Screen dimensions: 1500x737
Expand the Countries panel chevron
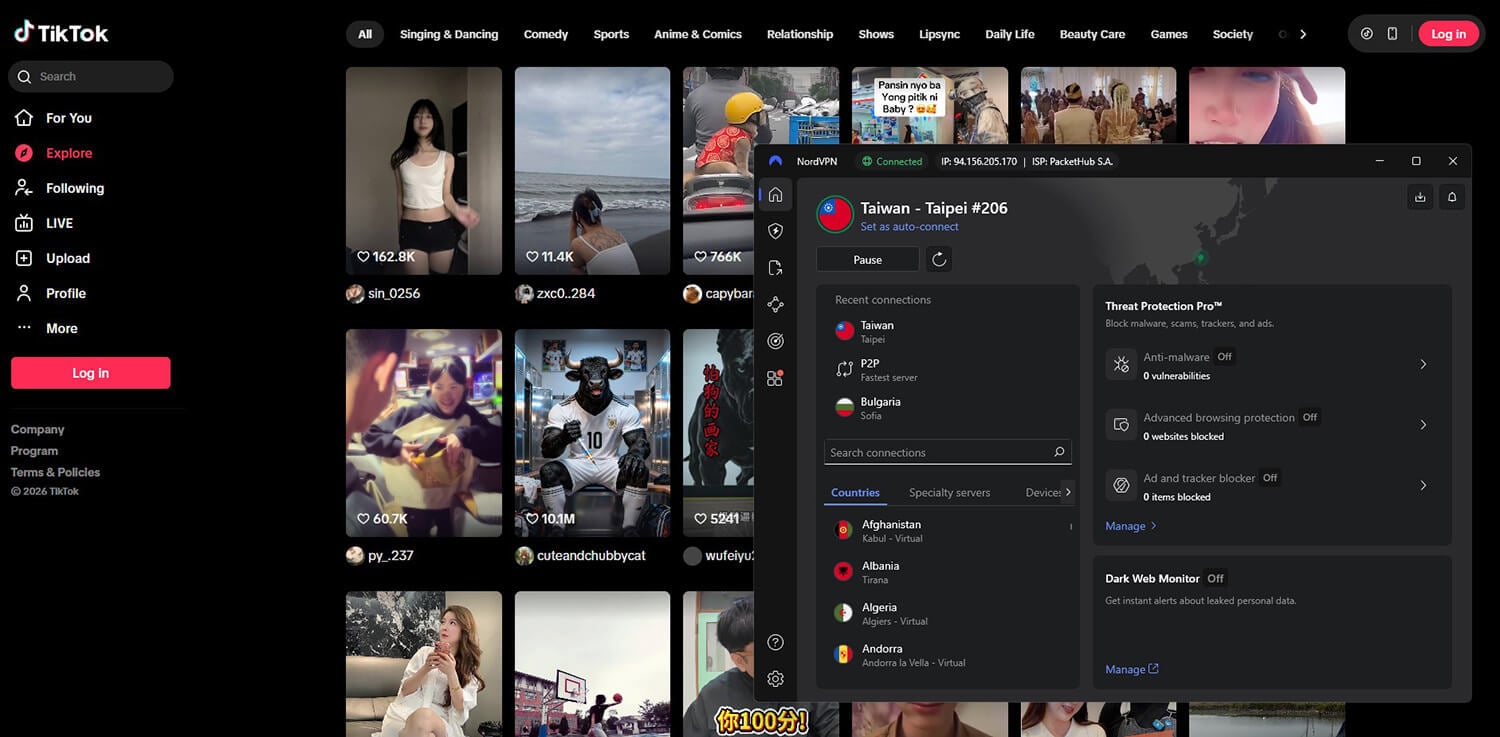(1068, 492)
